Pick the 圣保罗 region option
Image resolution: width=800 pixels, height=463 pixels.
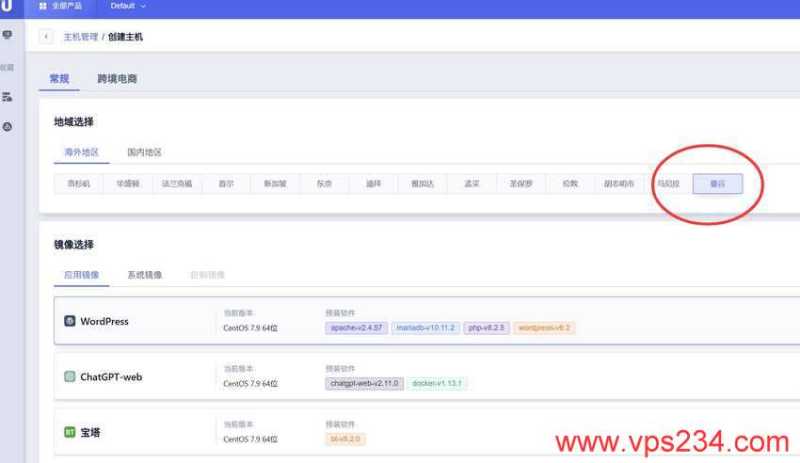[x=521, y=184]
